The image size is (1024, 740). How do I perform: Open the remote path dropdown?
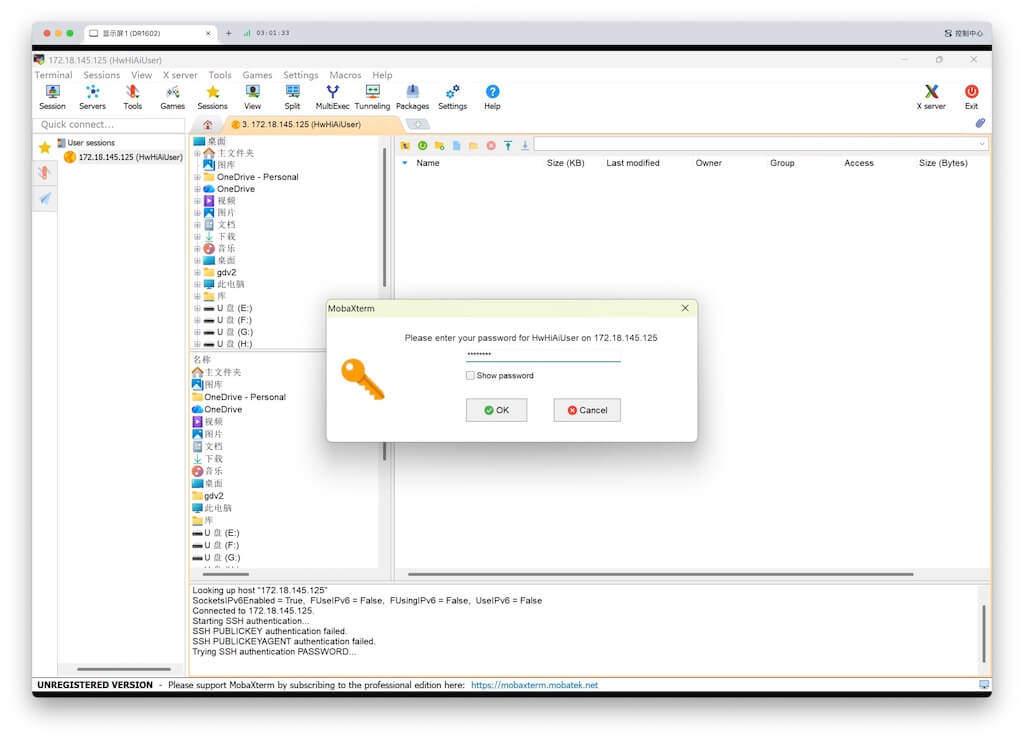(981, 145)
